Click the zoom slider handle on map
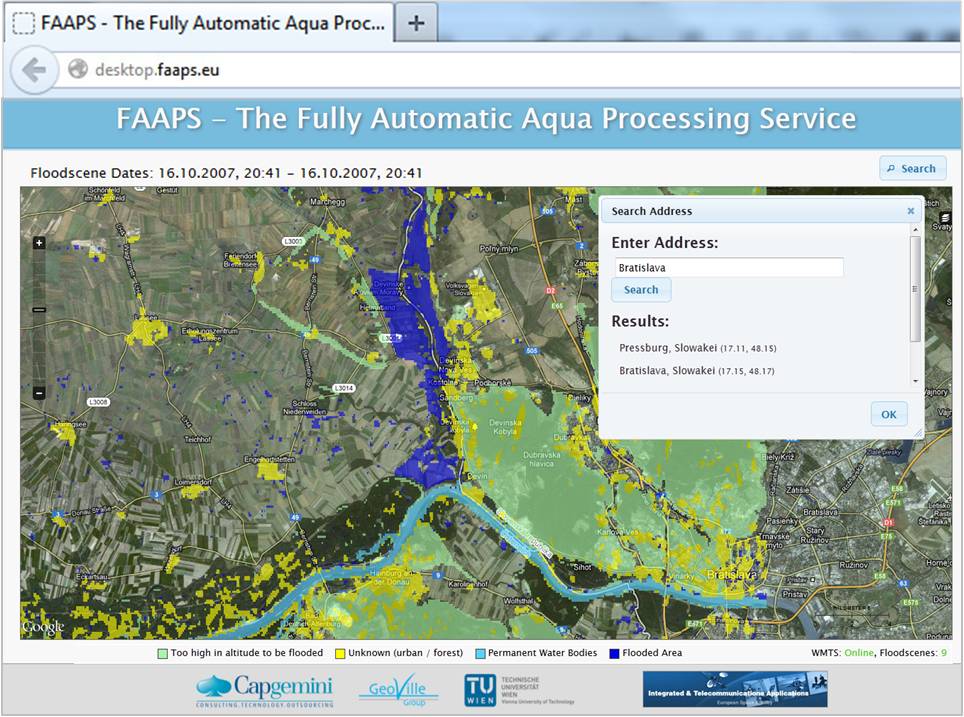The width and height of the screenshot is (964, 717). tap(39, 310)
